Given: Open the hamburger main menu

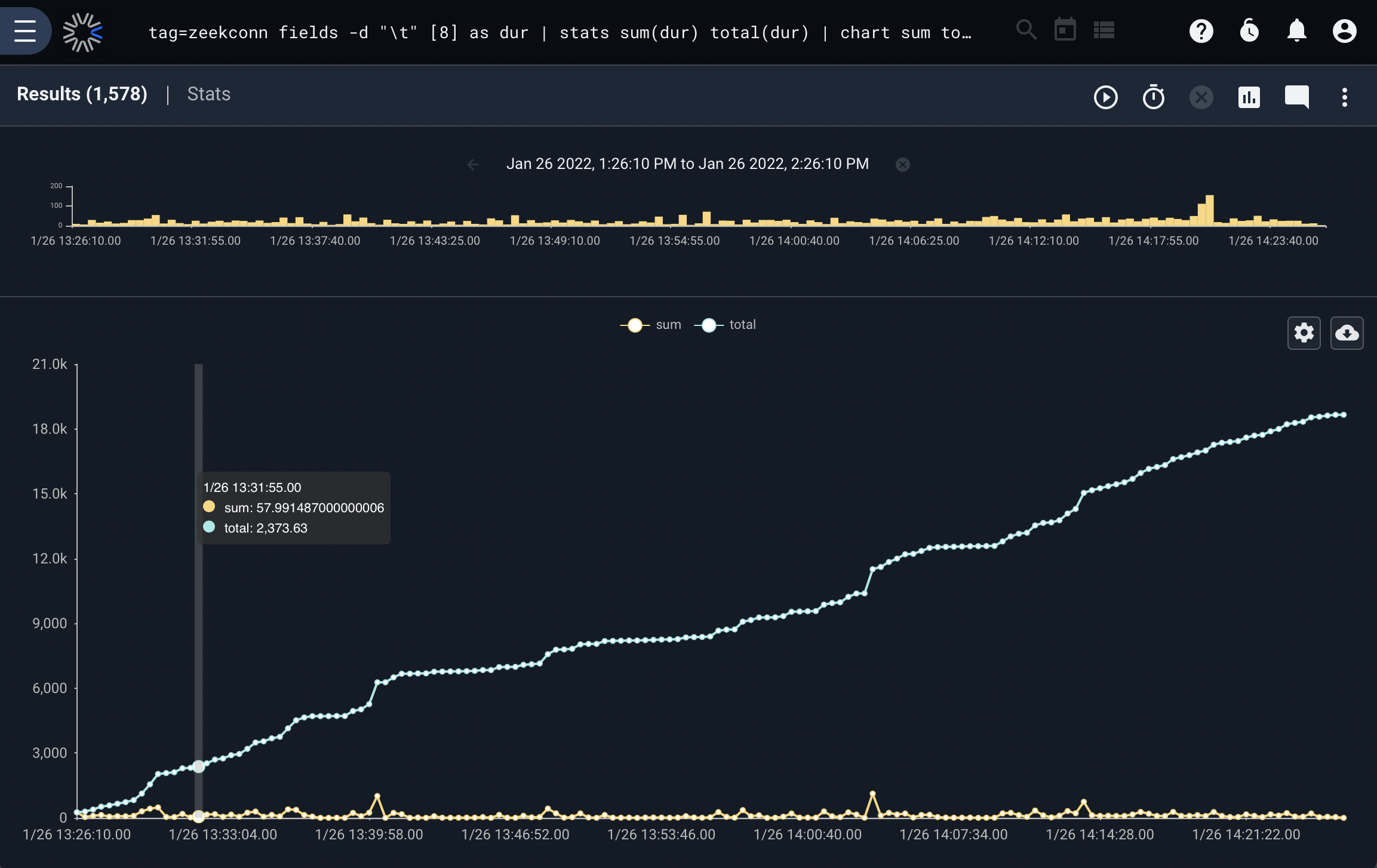Looking at the screenshot, I should [25, 31].
